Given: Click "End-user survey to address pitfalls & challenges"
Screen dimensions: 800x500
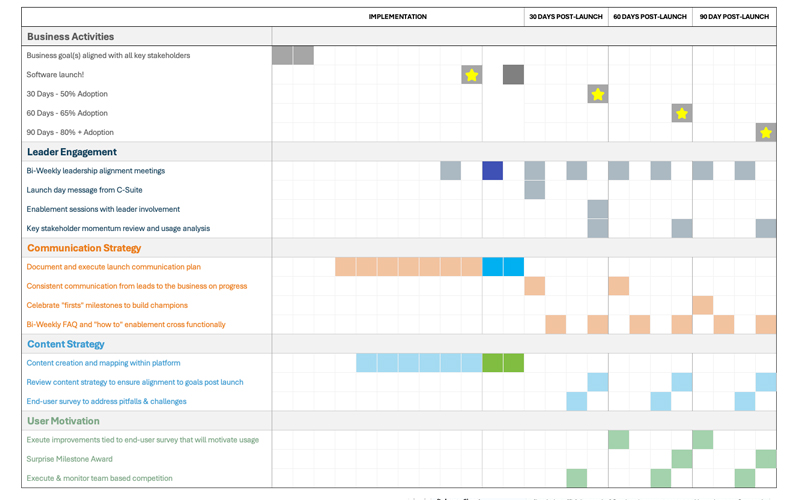Looking at the screenshot, I should tap(106, 402).
